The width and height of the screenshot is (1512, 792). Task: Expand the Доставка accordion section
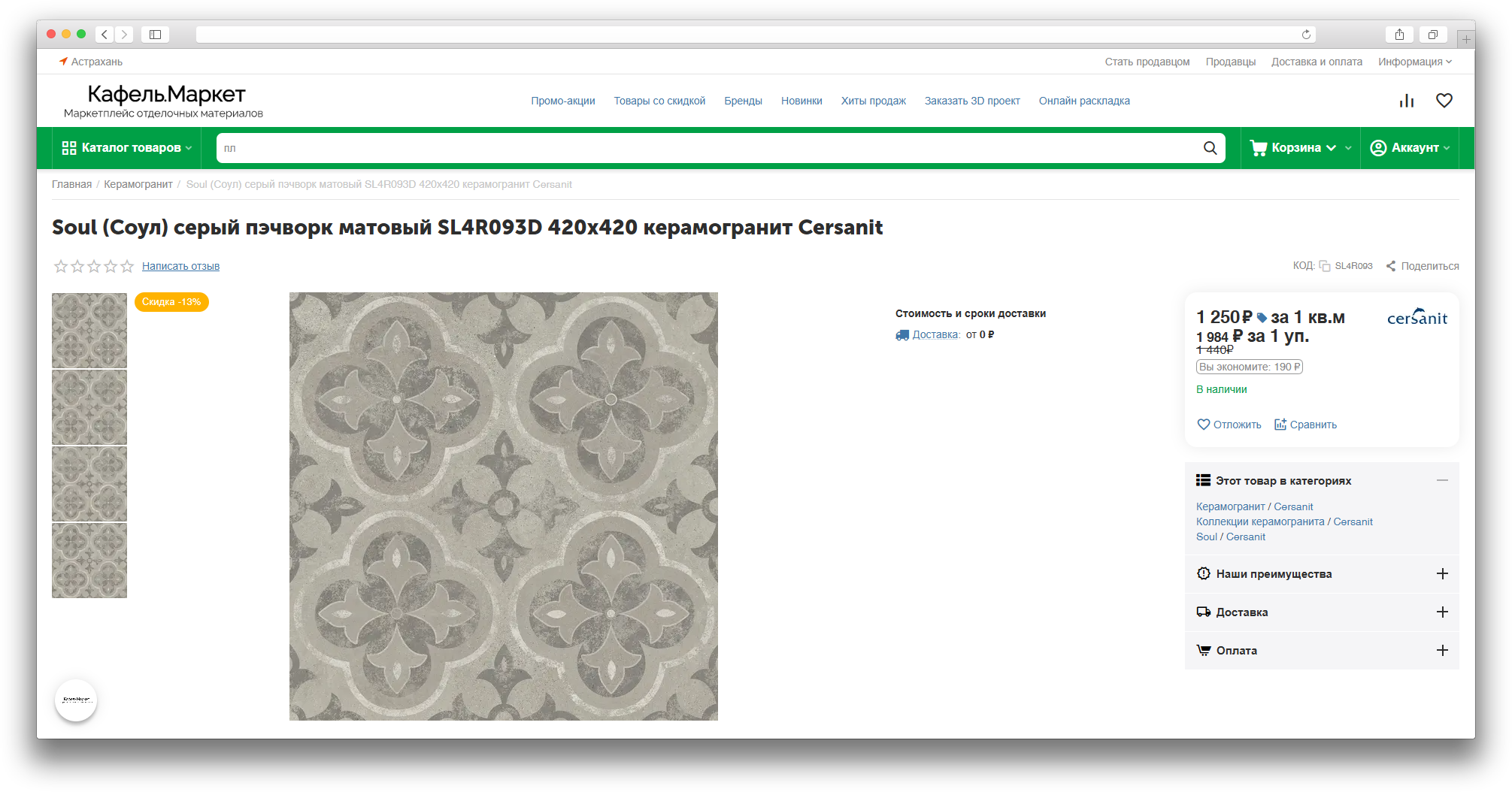coord(1442,612)
